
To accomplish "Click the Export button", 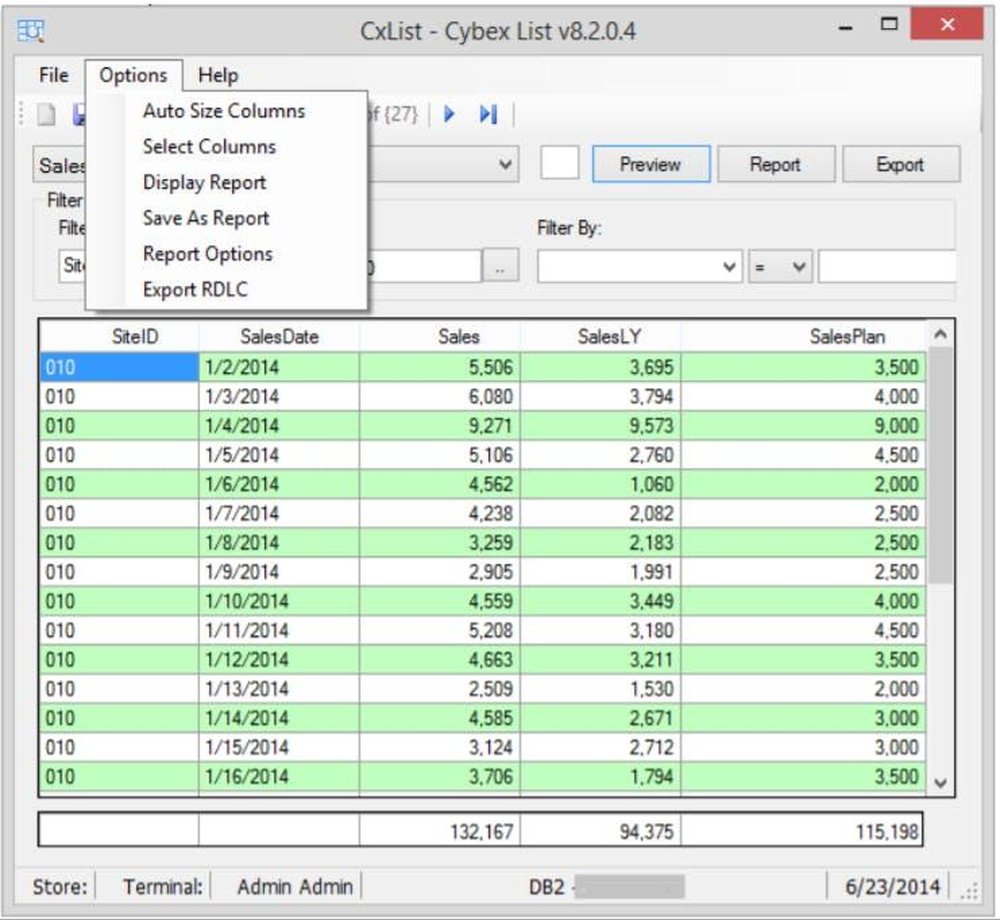I will (x=901, y=164).
